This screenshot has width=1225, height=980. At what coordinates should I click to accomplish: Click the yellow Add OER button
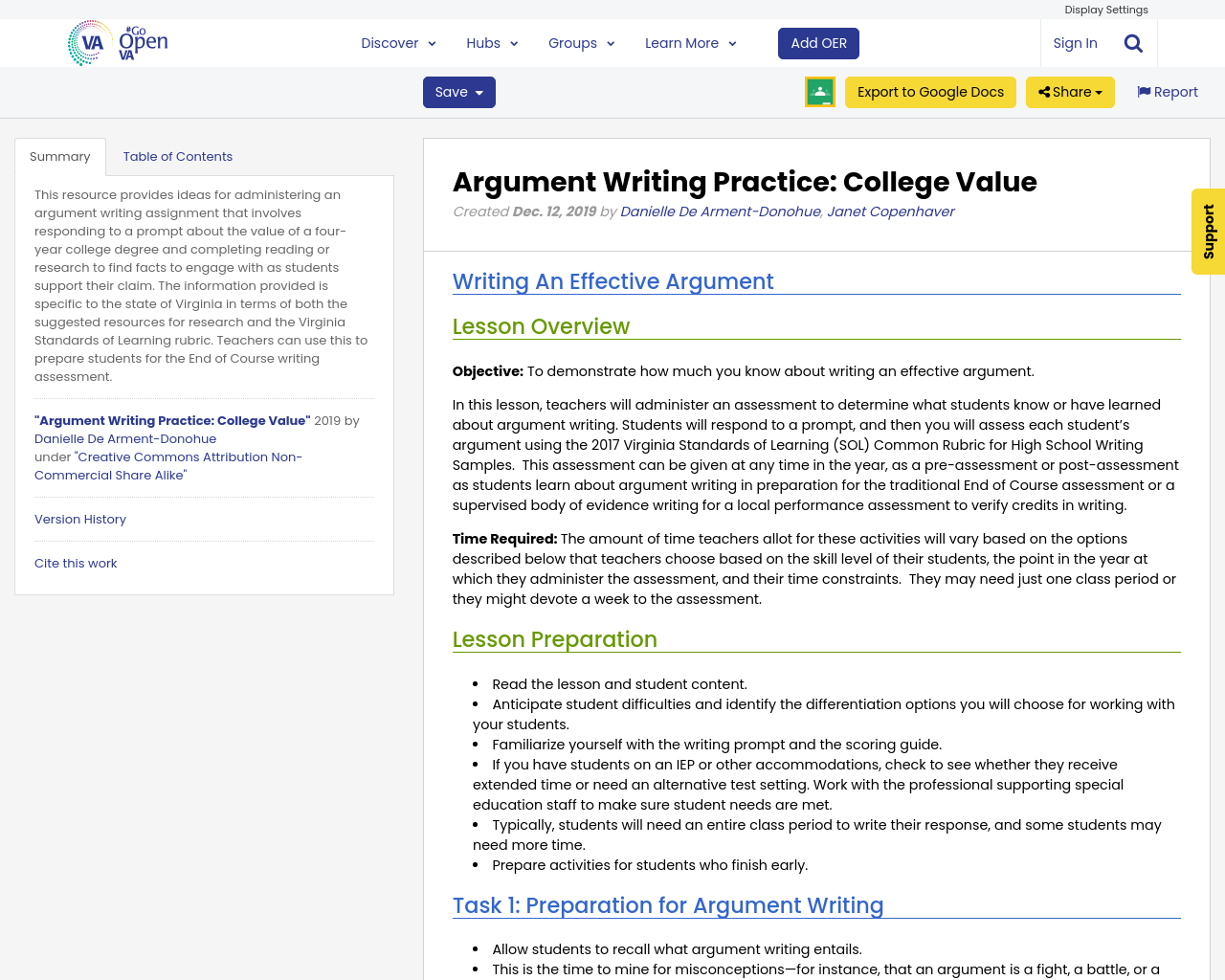pyautogui.click(x=818, y=42)
